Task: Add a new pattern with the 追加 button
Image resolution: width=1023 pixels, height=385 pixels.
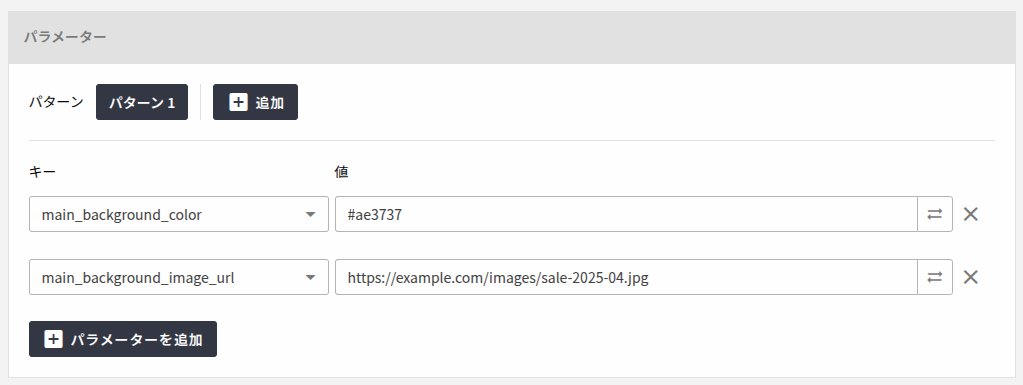Action: click(255, 102)
